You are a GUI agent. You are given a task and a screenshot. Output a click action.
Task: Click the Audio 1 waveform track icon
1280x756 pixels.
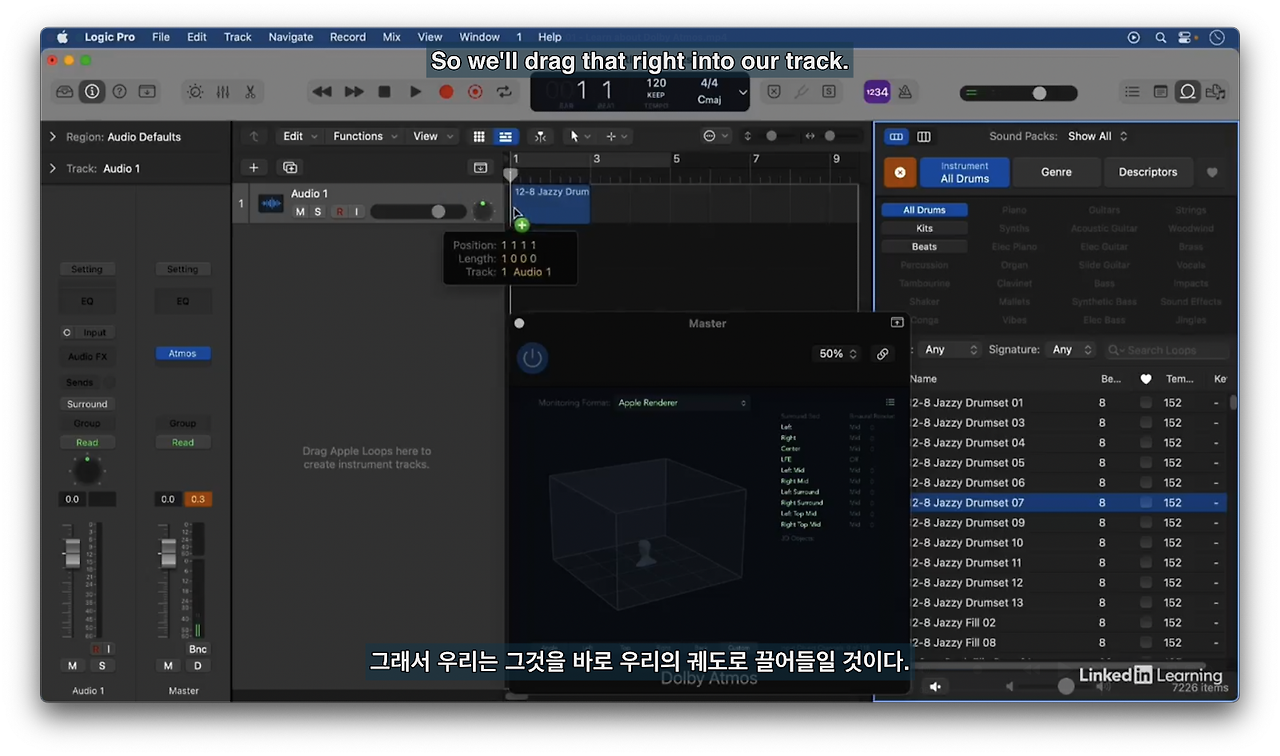click(x=271, y=204)
